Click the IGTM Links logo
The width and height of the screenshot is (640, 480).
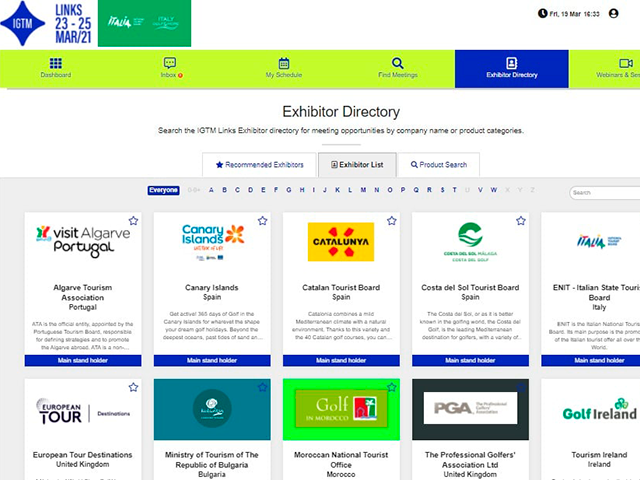(x=46, y=23)
